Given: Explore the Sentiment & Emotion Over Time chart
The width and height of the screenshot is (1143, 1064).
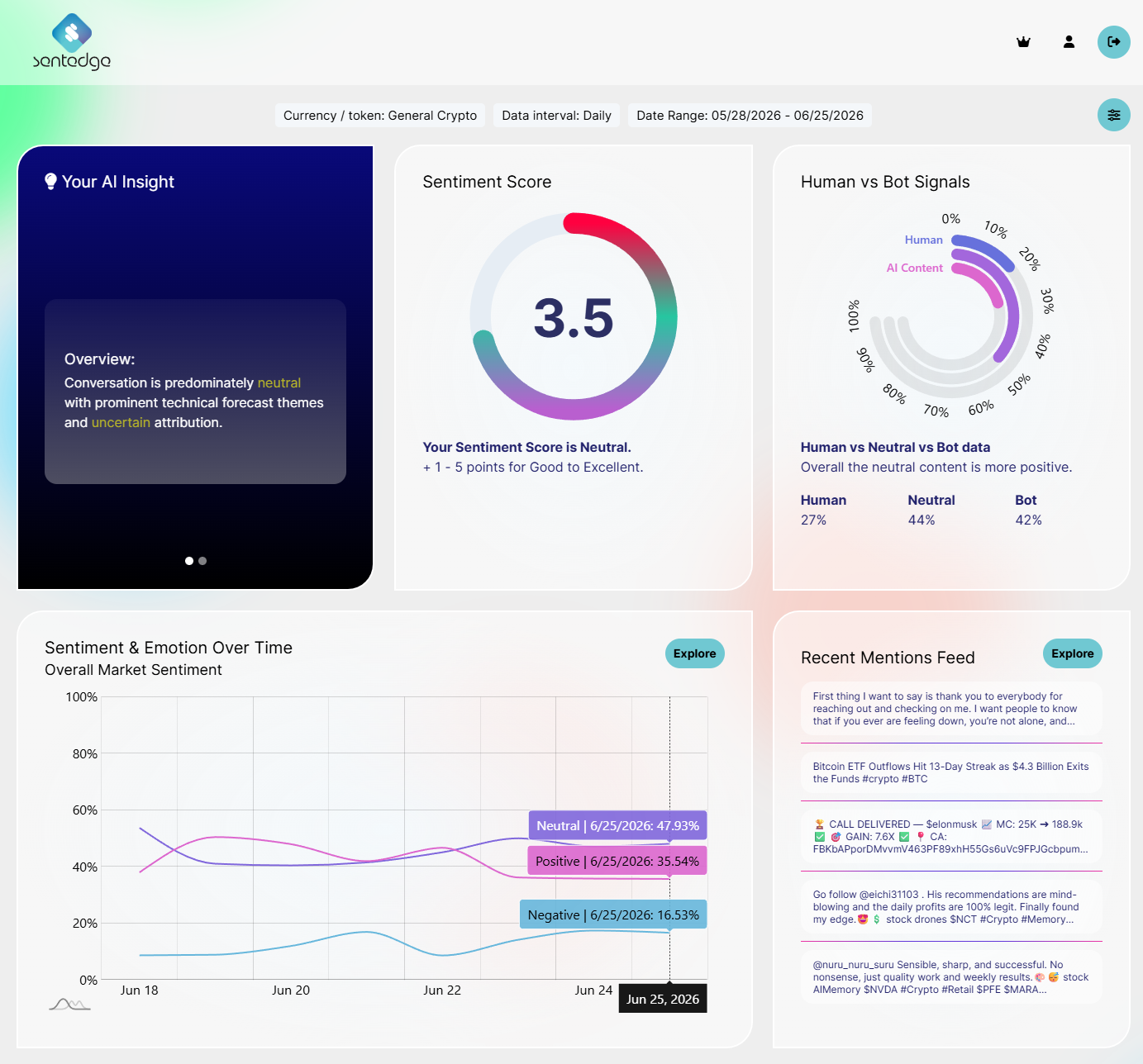Looking at the screenshot, I should [694, 653].
